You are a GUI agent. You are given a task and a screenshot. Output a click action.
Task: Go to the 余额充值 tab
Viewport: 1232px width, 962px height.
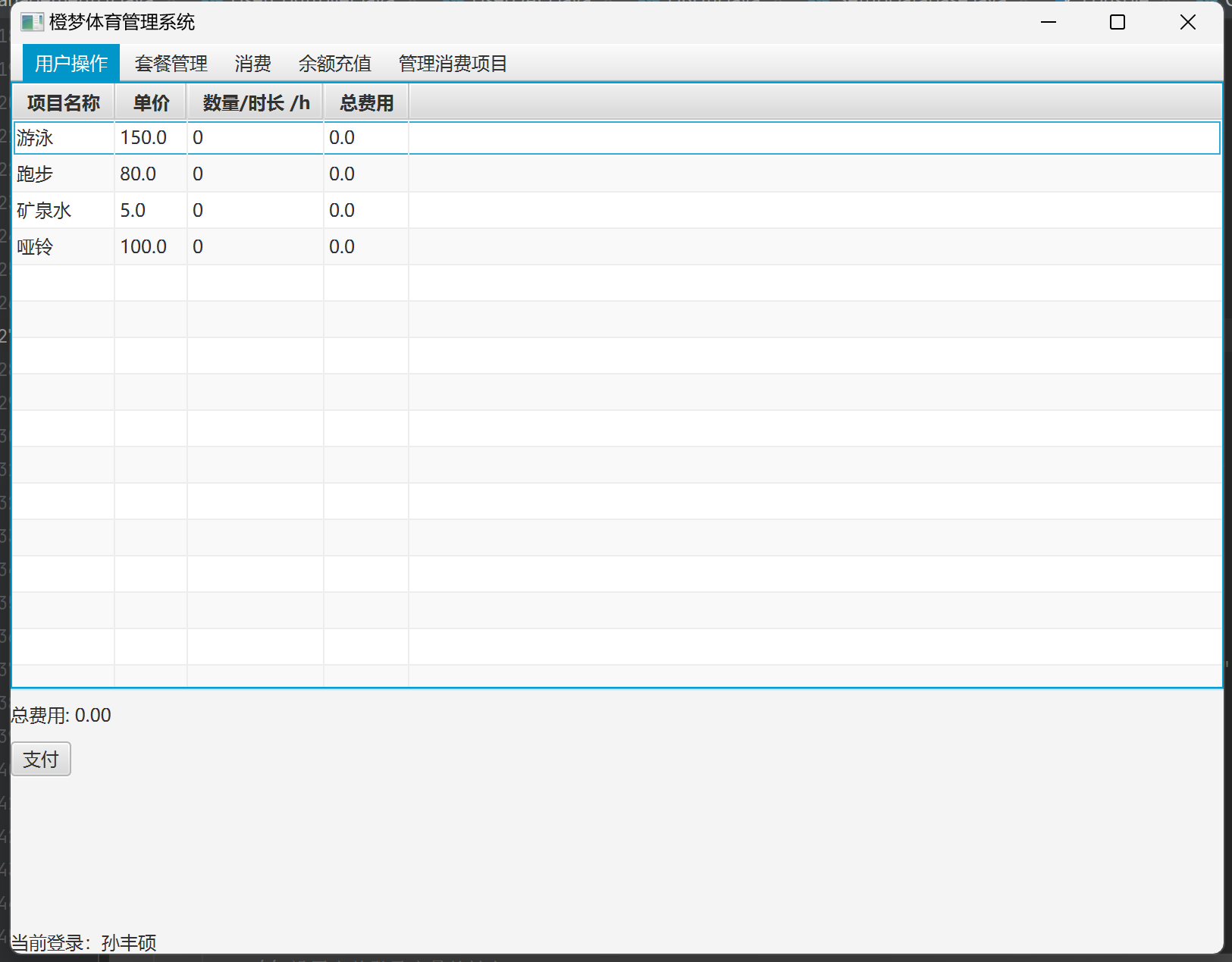coord(335,64)
